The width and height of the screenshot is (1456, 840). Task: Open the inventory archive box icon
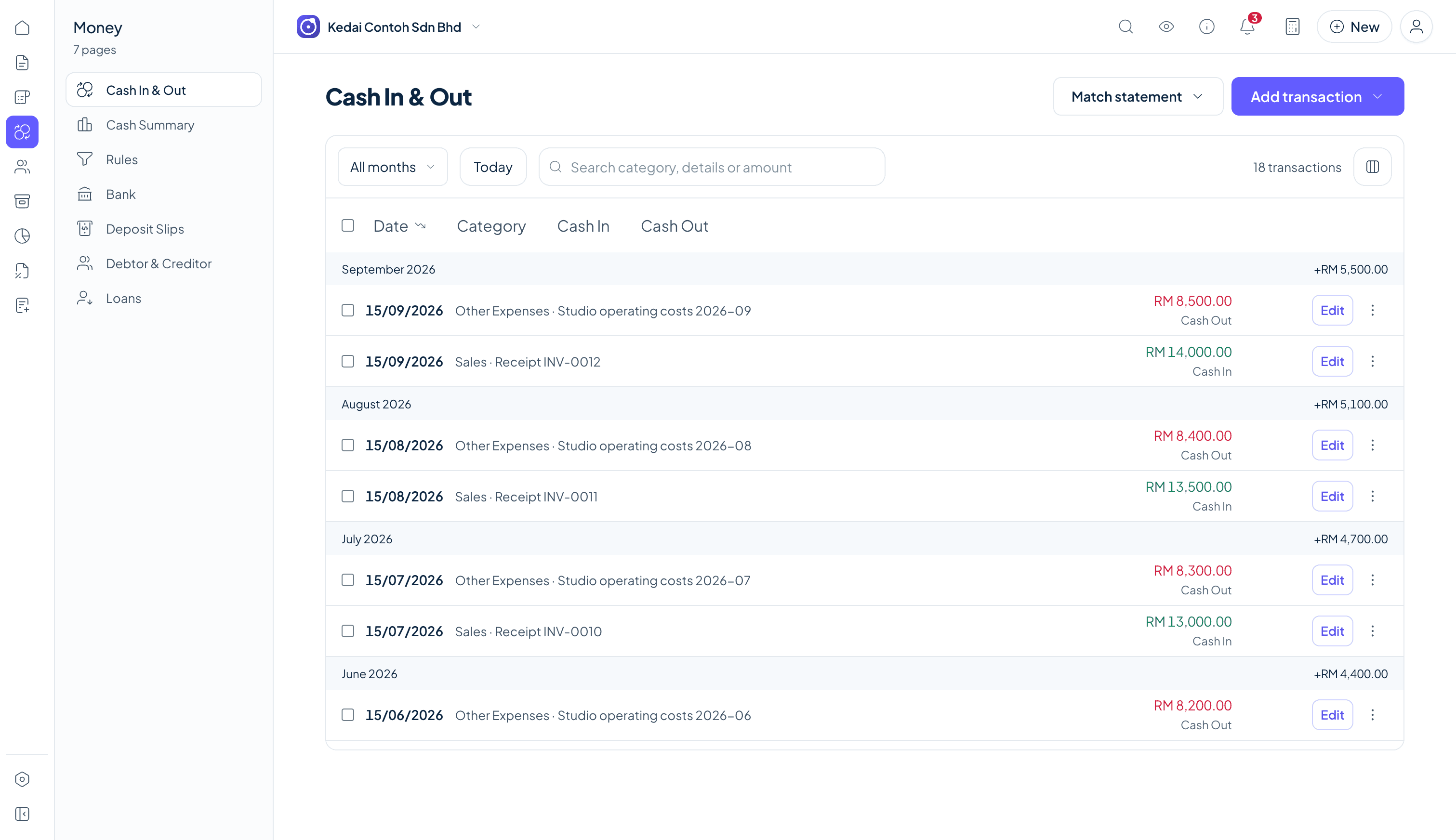[22, 201]
